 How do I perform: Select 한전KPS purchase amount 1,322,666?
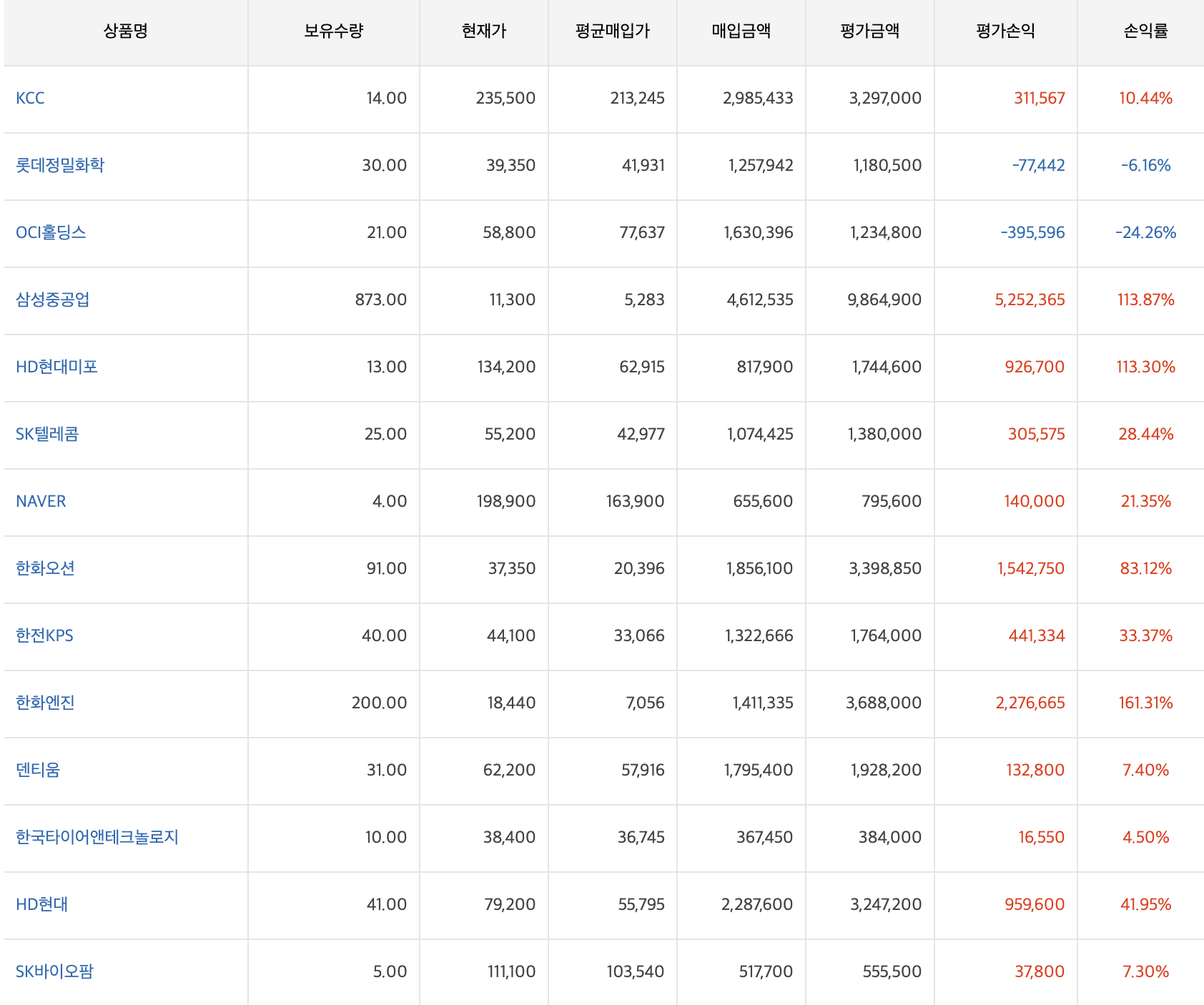tap(759, 636)
